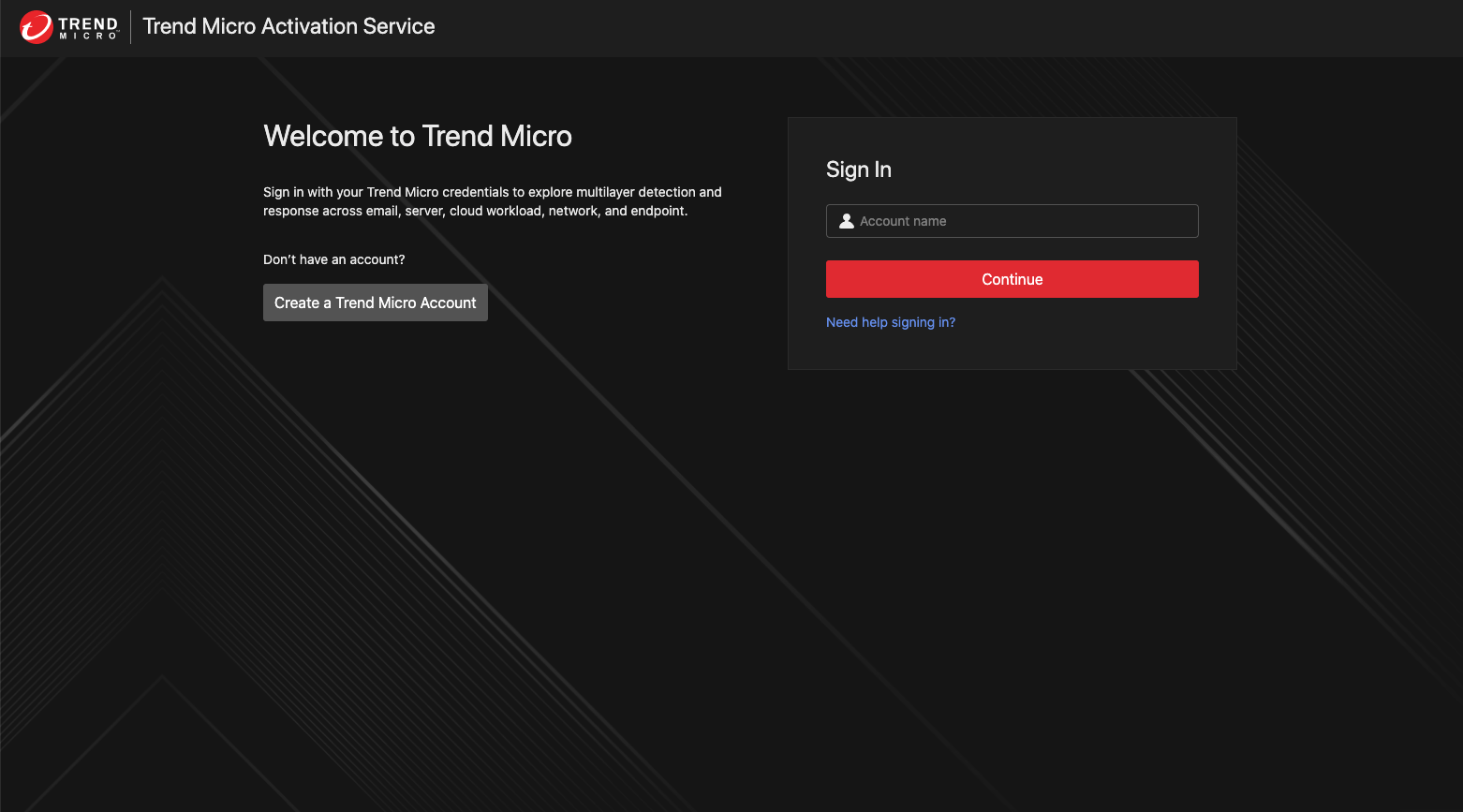
Task: Click the Sign In panel heading
Action: coord(858,170)
